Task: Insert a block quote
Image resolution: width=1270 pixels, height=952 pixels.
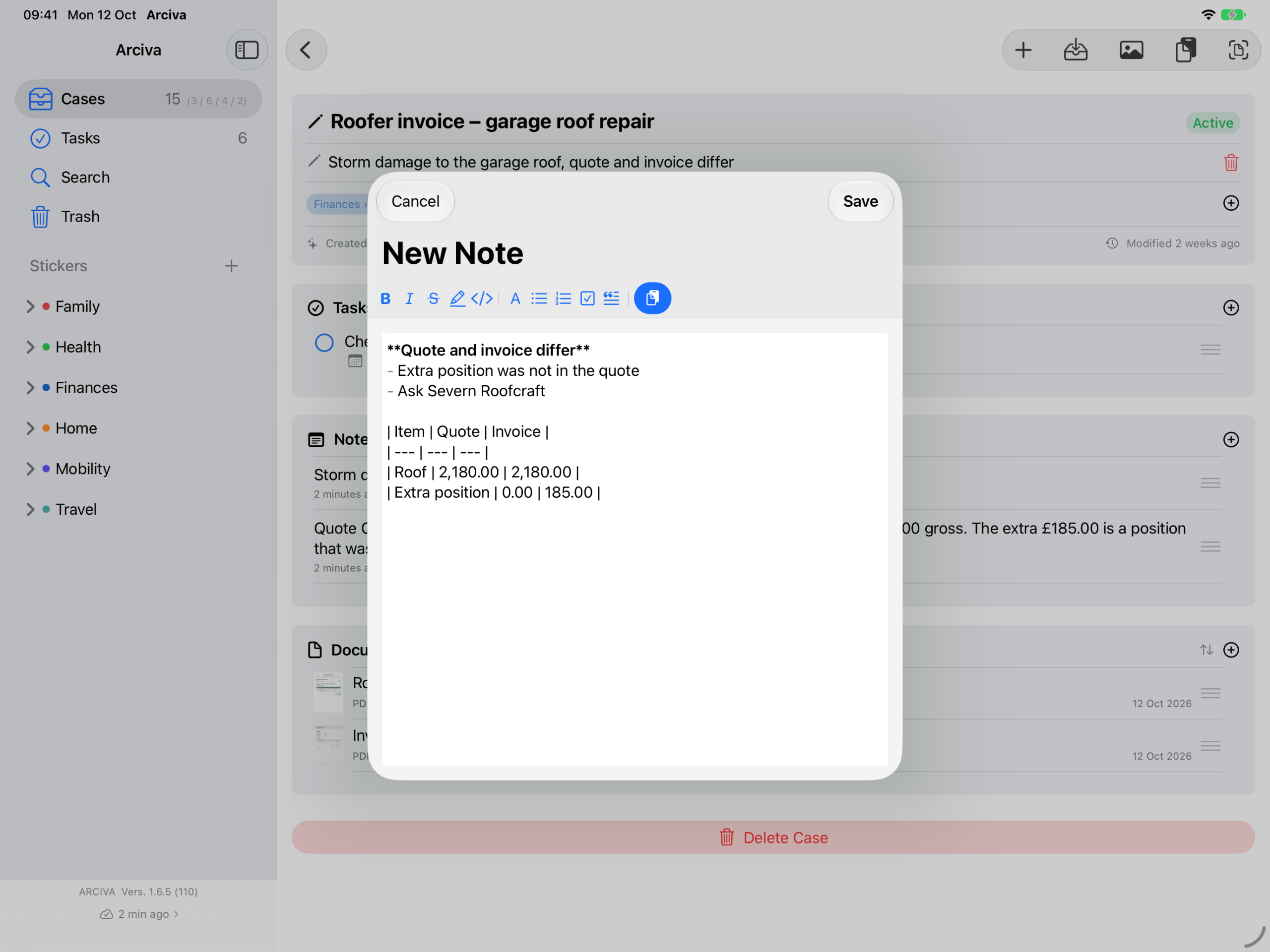Action: tap(612, 298)
